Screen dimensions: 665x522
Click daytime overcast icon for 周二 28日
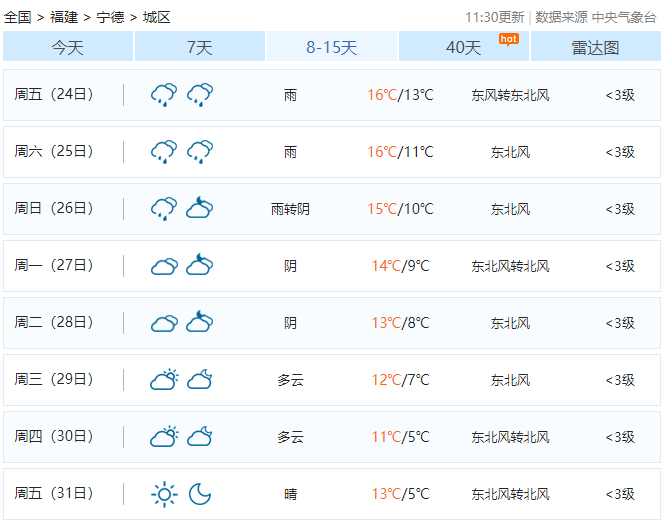164,323
